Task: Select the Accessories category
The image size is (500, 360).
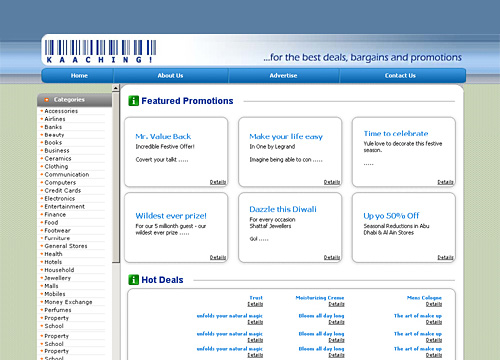Action: pos(61,111)
